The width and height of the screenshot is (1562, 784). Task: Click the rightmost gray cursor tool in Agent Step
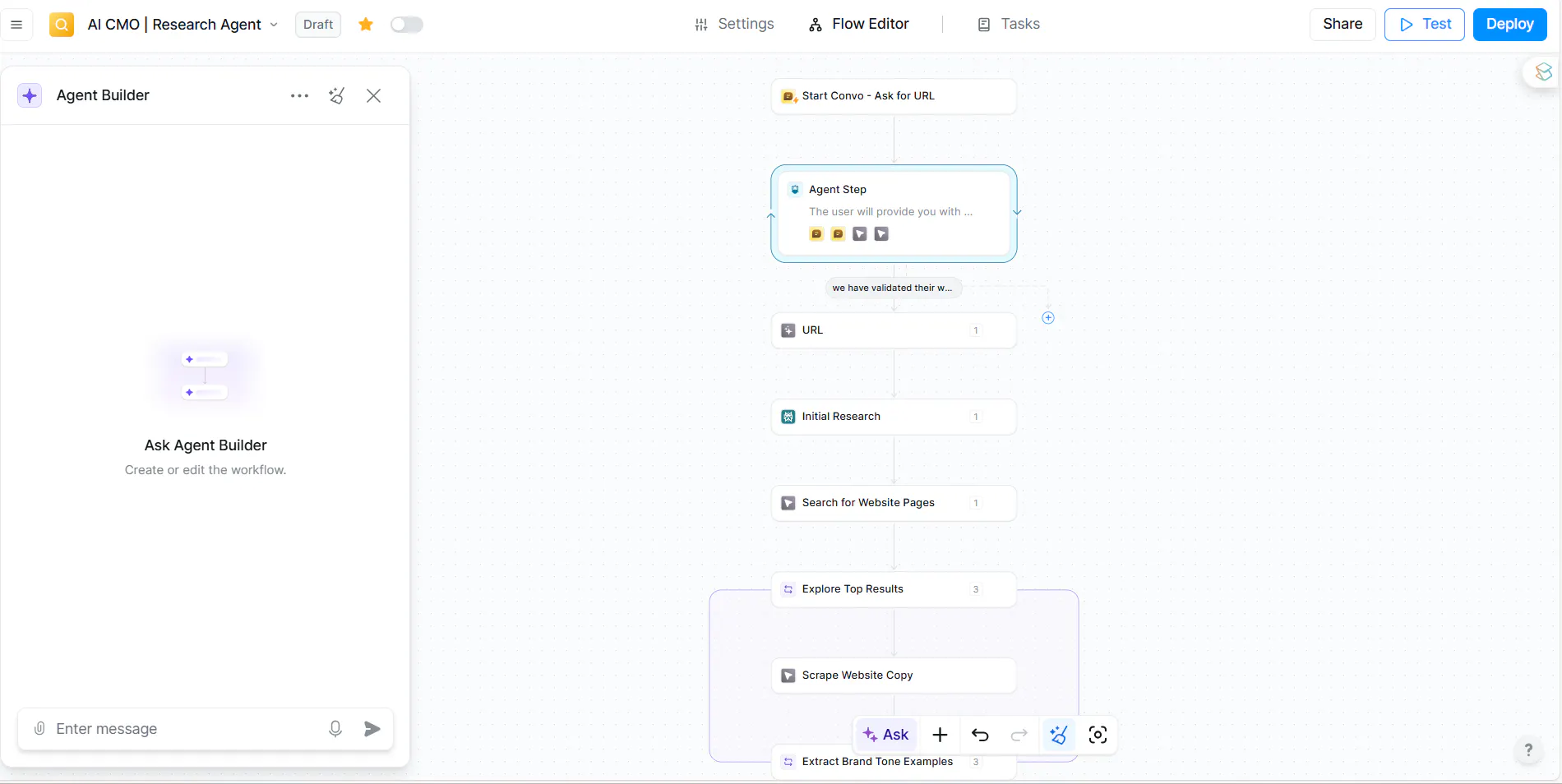click(881, 234)
